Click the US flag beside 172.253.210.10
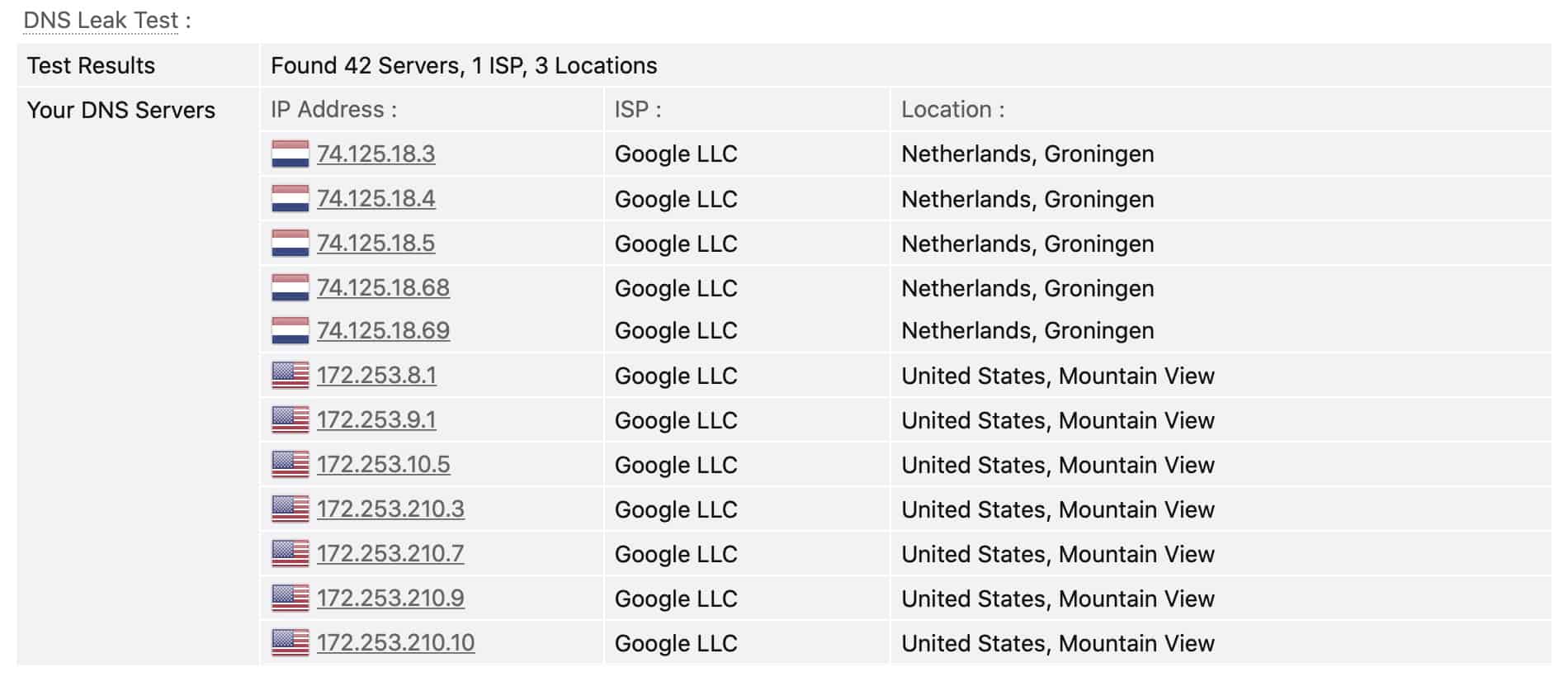1568x677 pixels. point(290,642)
